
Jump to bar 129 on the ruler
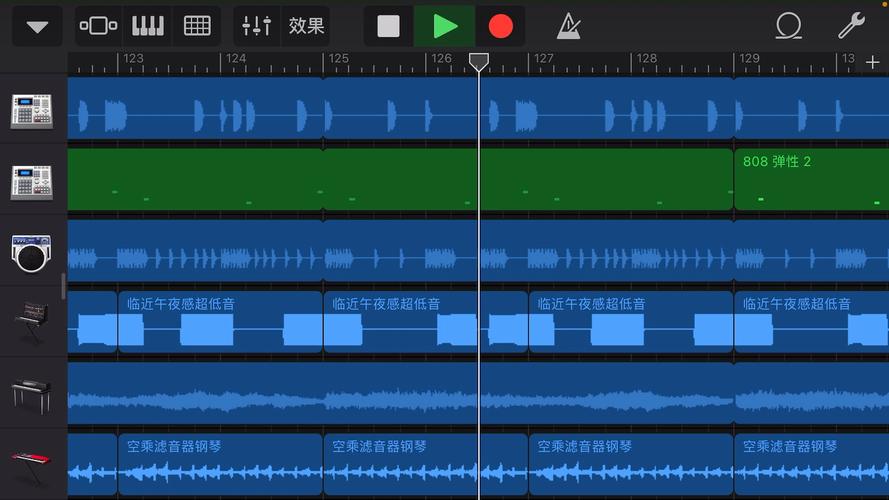coord(749,59)
